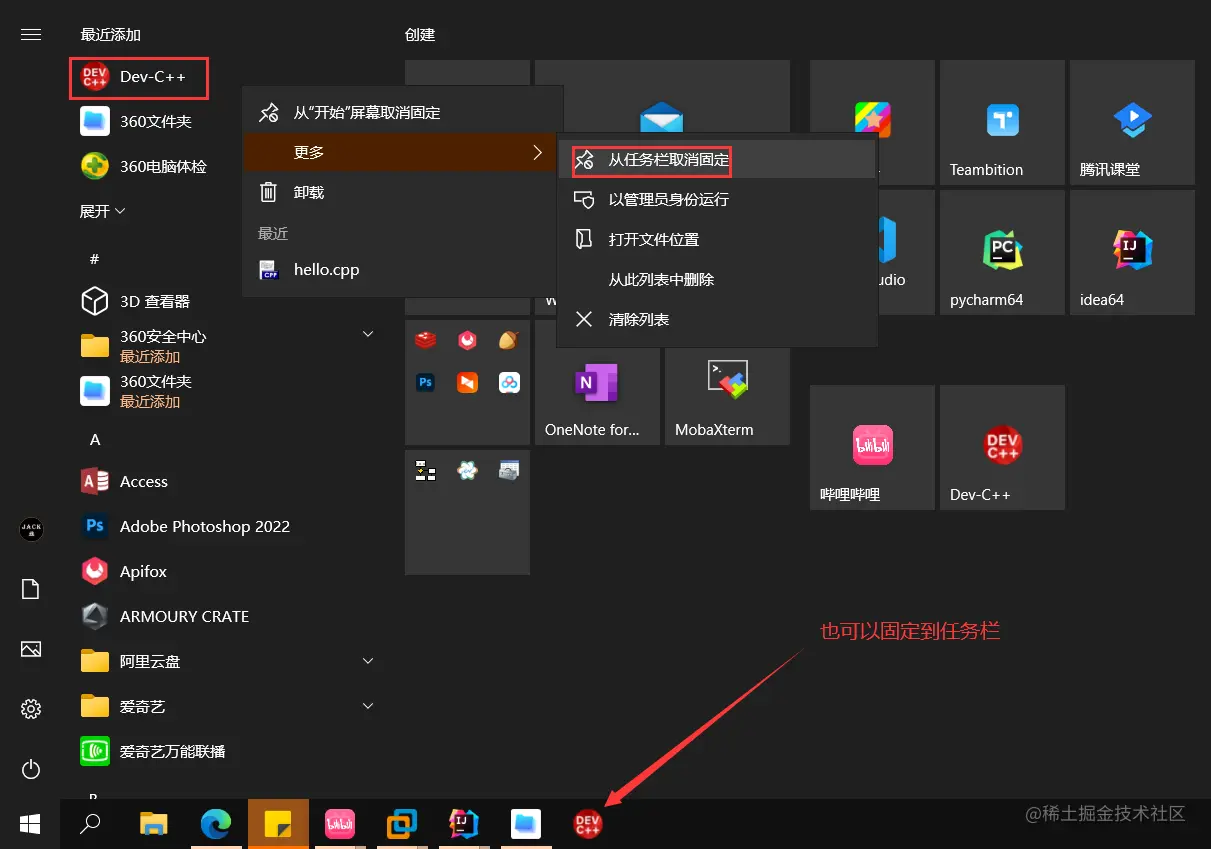
Task: Click the acorn icon in tile folder
Action: 509,341
